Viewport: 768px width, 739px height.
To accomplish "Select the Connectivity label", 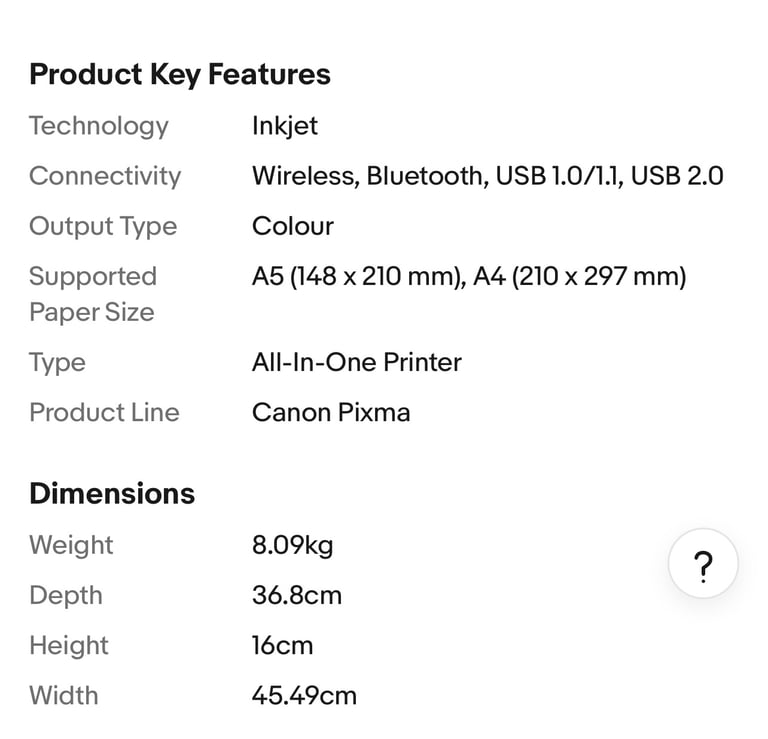I will (105, 176).
